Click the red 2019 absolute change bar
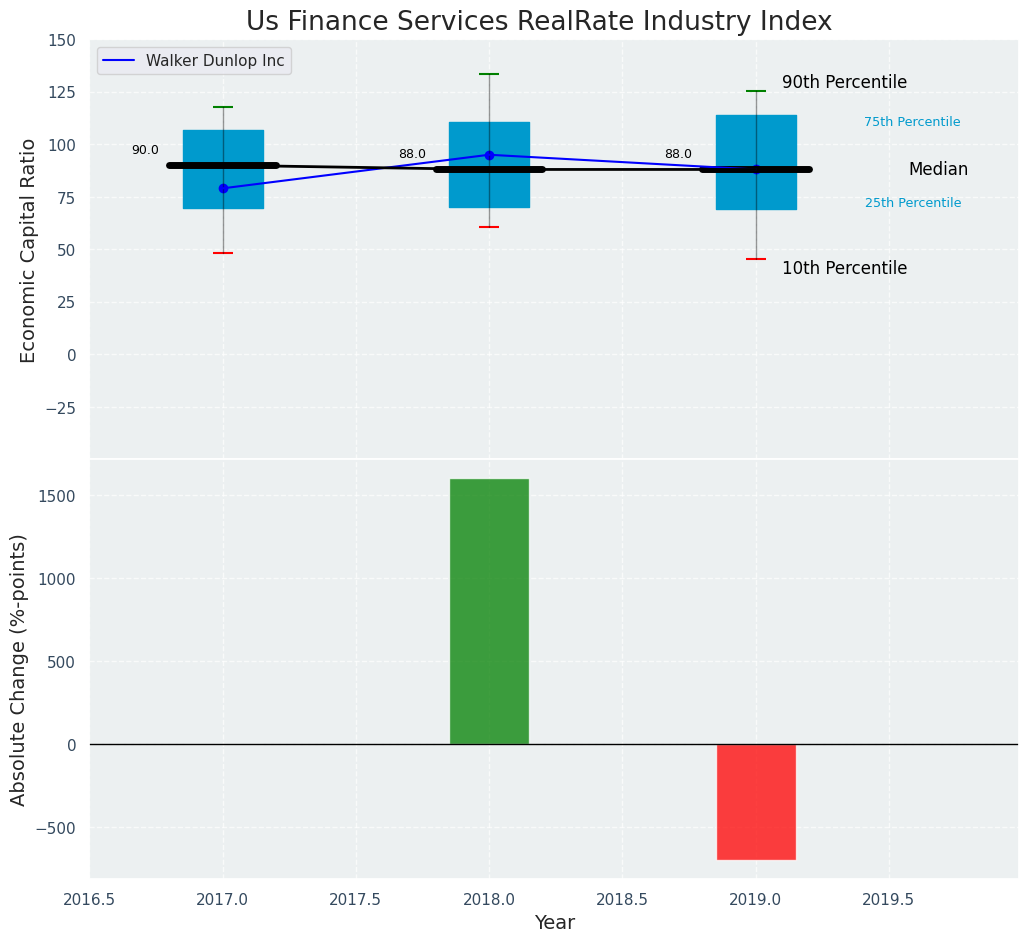 [756, 801]
